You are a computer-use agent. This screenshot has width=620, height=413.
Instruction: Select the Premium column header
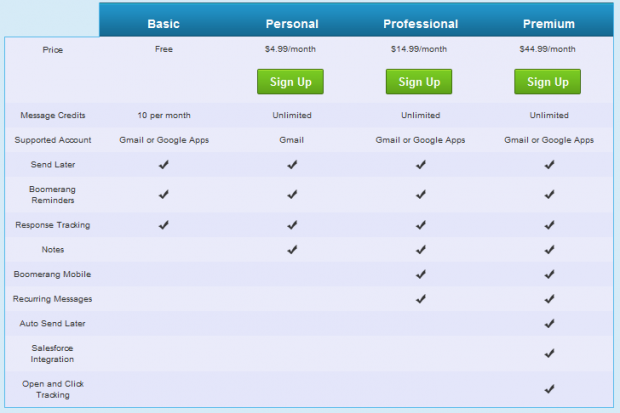point(549,24)
